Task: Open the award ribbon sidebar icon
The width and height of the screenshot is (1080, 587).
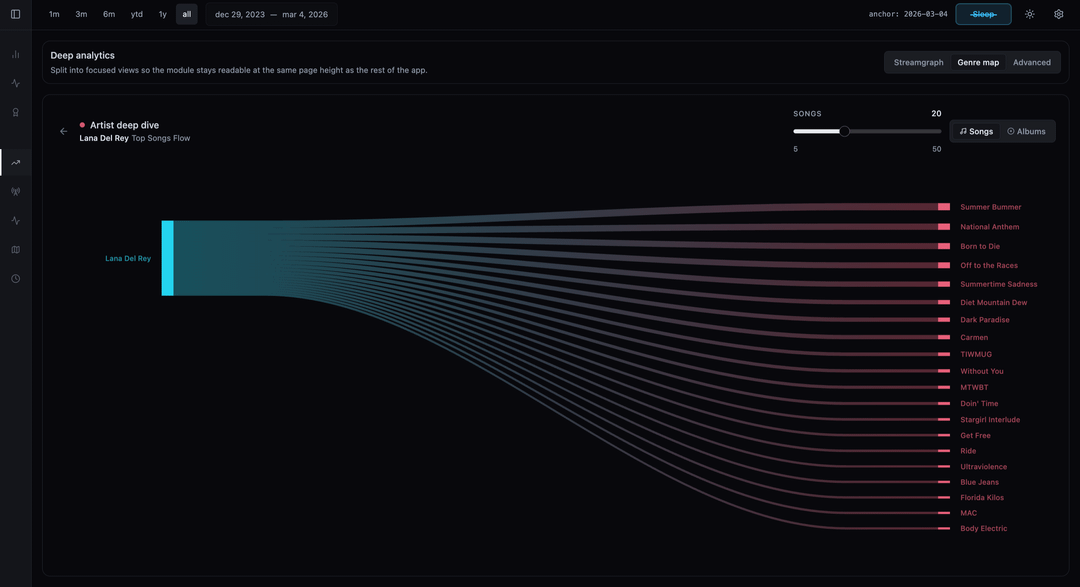Action: pos(15,112)
